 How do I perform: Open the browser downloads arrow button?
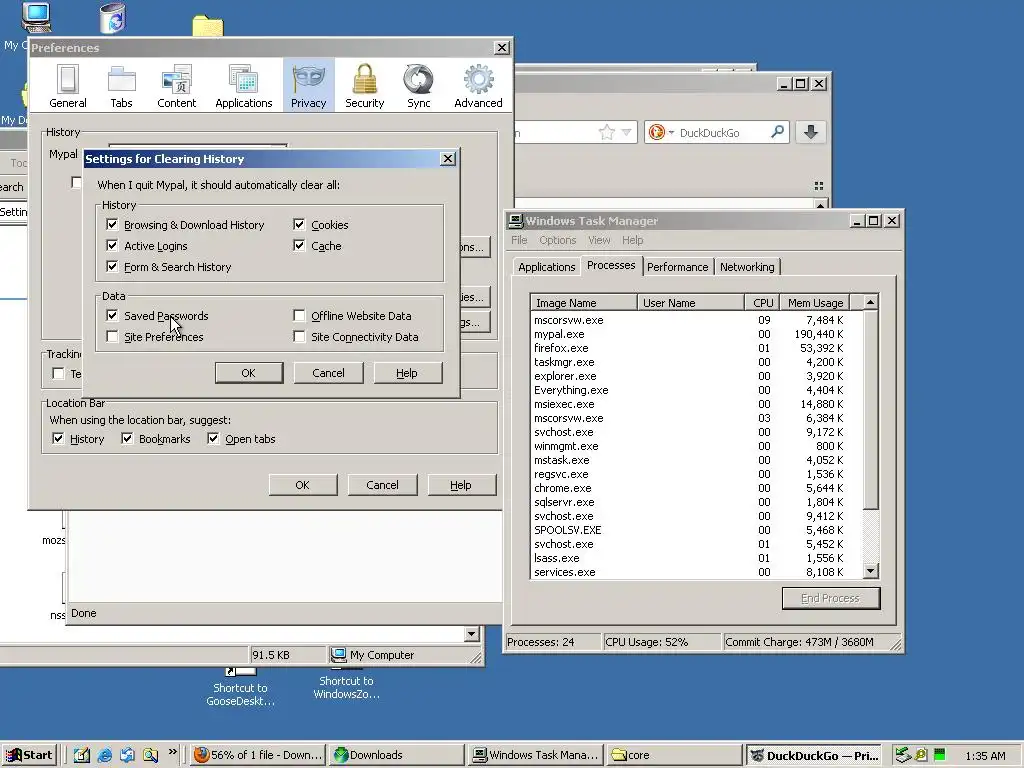(x=810, y=132)
